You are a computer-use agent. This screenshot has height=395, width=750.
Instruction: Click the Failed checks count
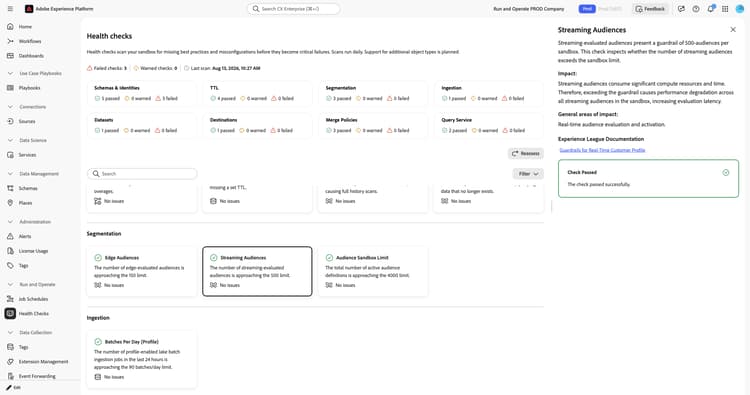click(x=107, y=68)
